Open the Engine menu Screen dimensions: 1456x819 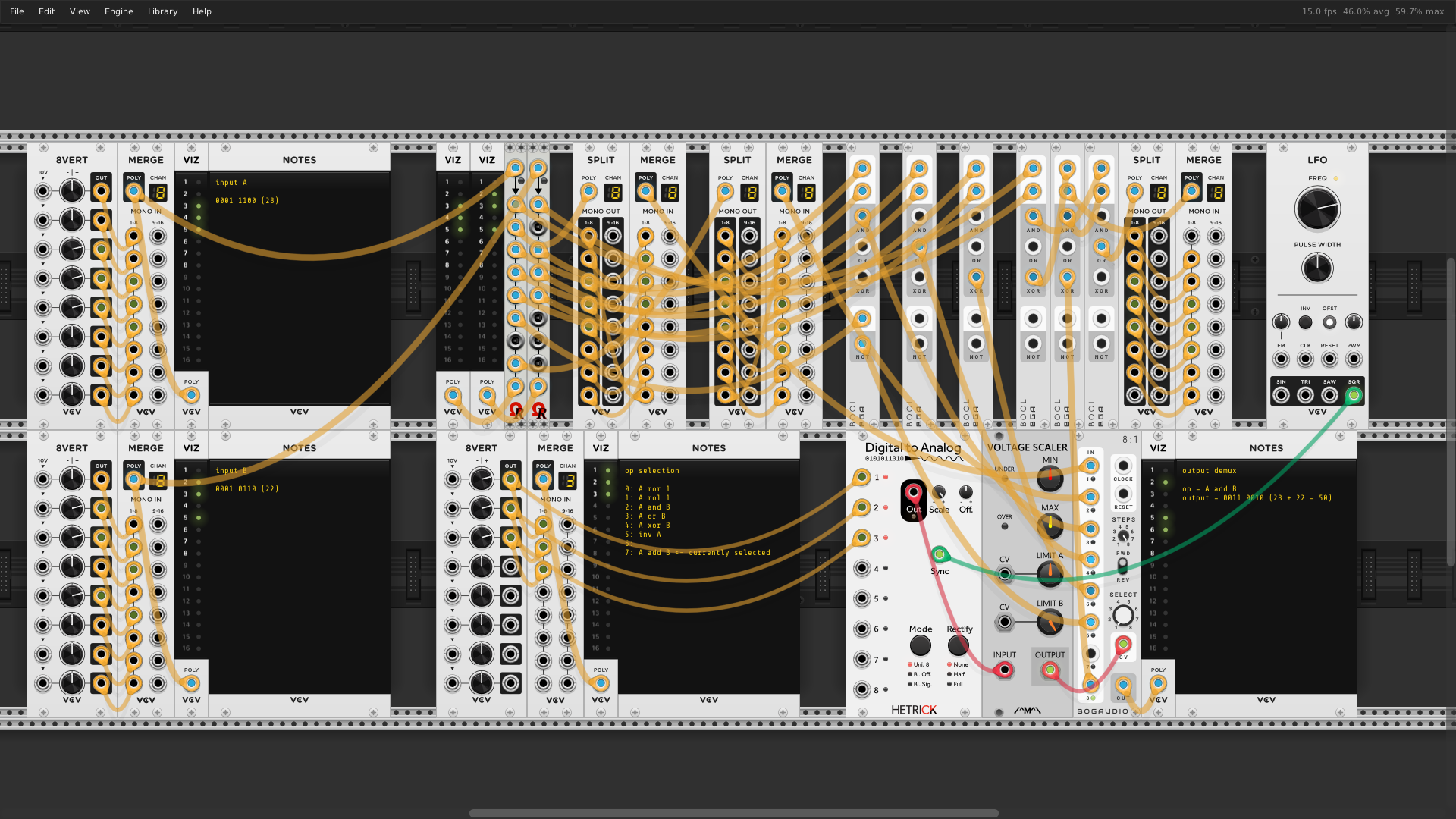pyautogui.click(x=118, y=11)
